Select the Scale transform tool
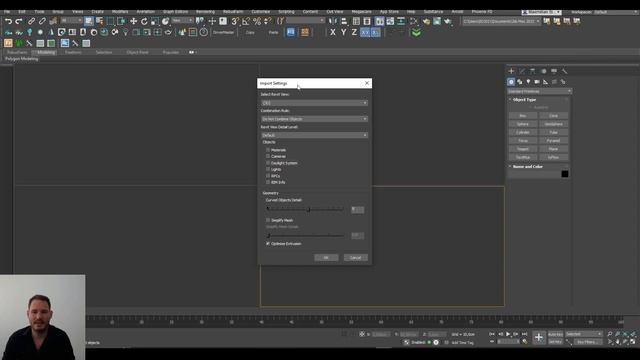This screenshot has width=640, height=360. point(155,21)
